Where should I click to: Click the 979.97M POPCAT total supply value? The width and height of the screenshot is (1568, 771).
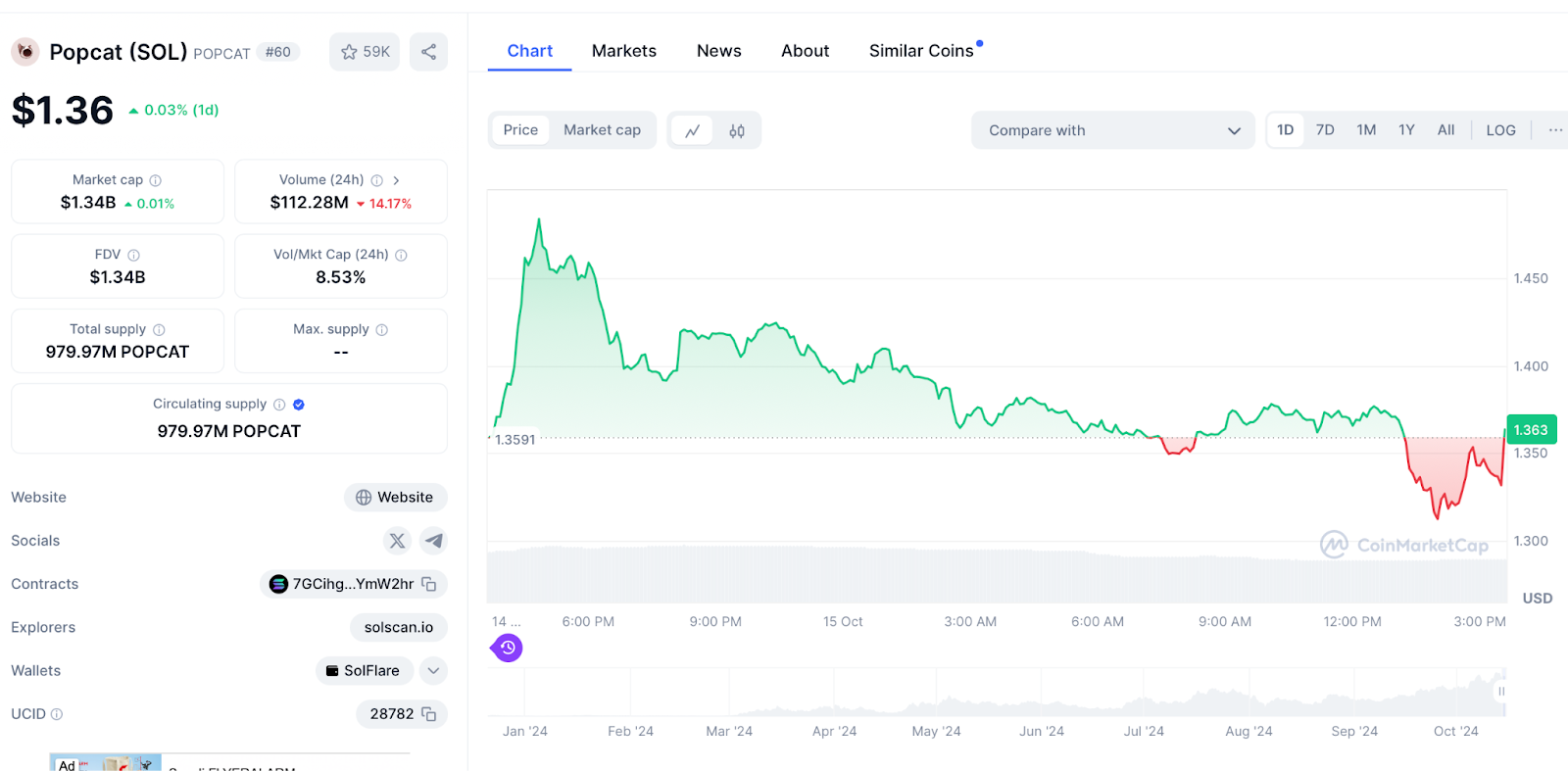click(x=118, y=352)
